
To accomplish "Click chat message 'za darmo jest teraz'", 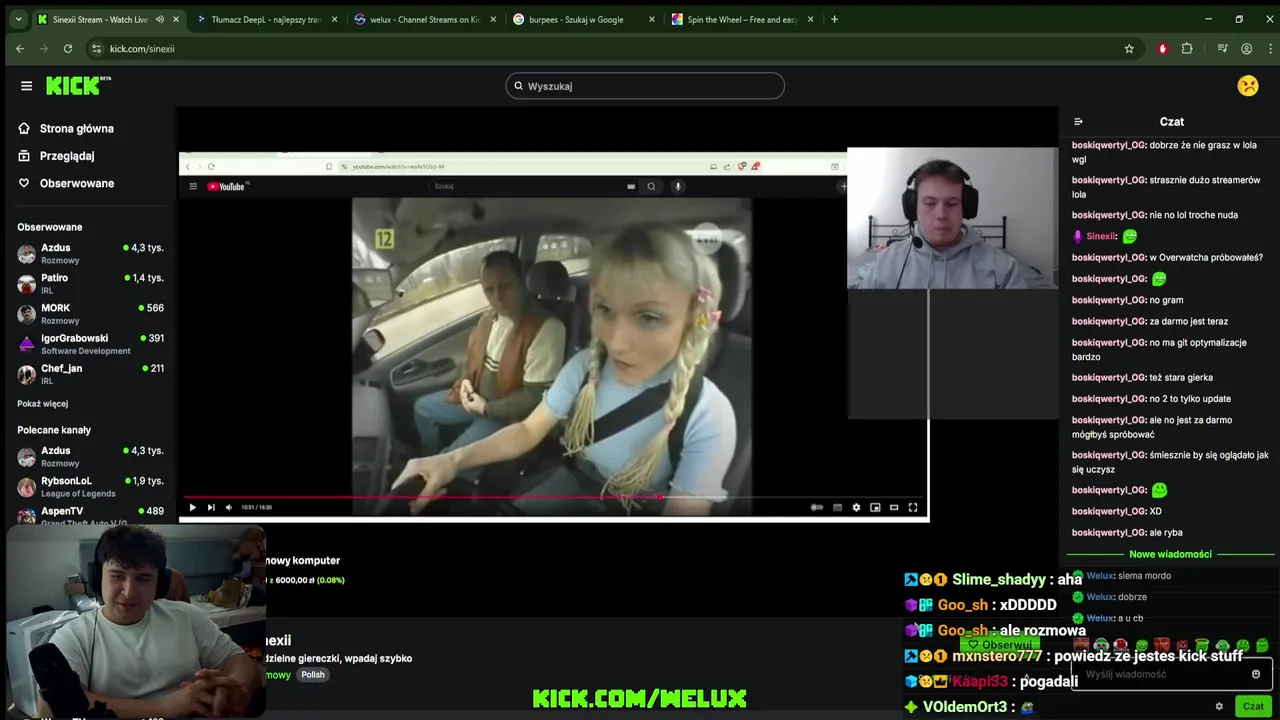I will click(x=1189, y=321).
